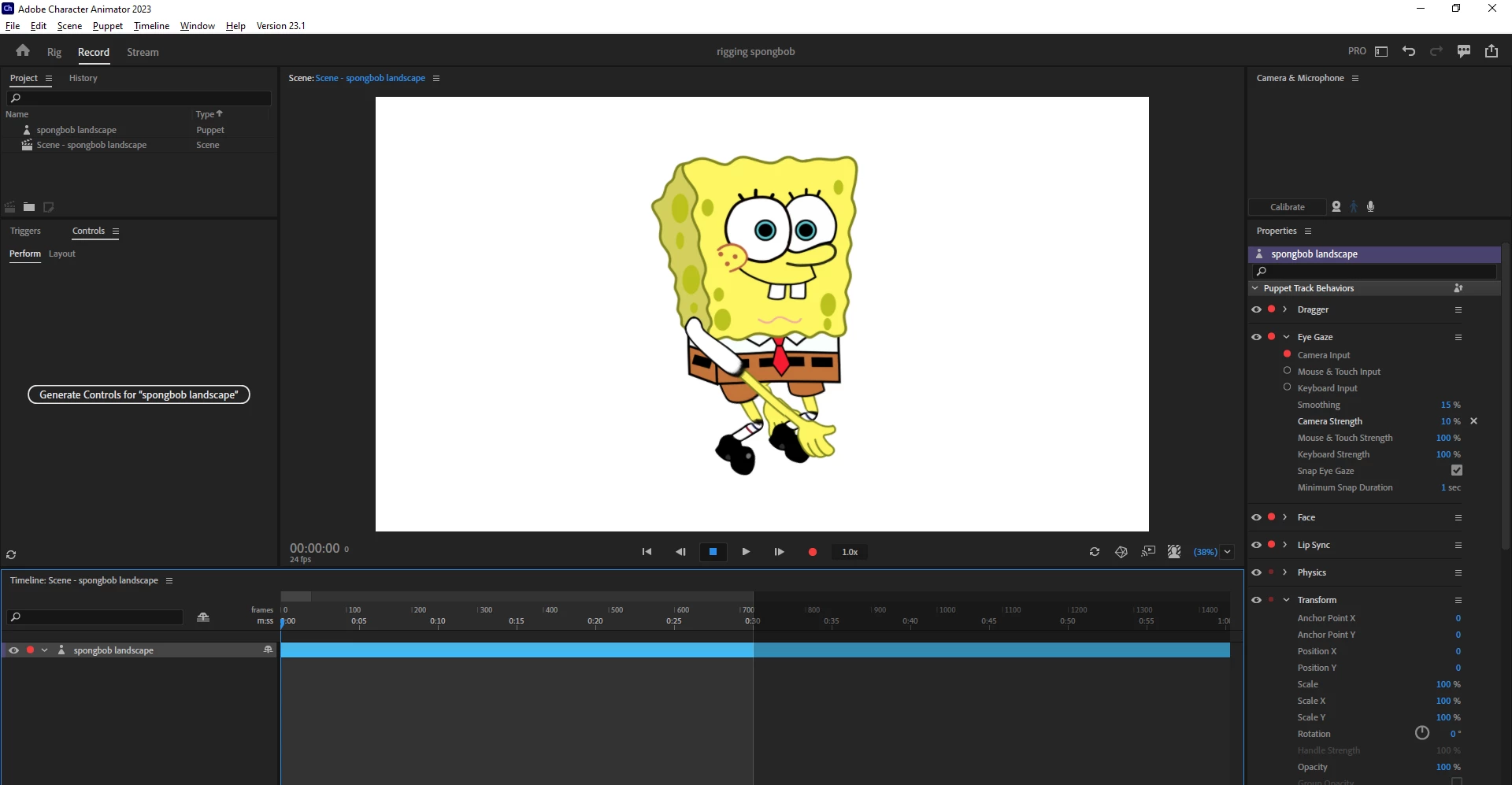Switch to the Rig workspace tab
The height and width of the screenshot is (785, 1512).
(x=54, y=52)
